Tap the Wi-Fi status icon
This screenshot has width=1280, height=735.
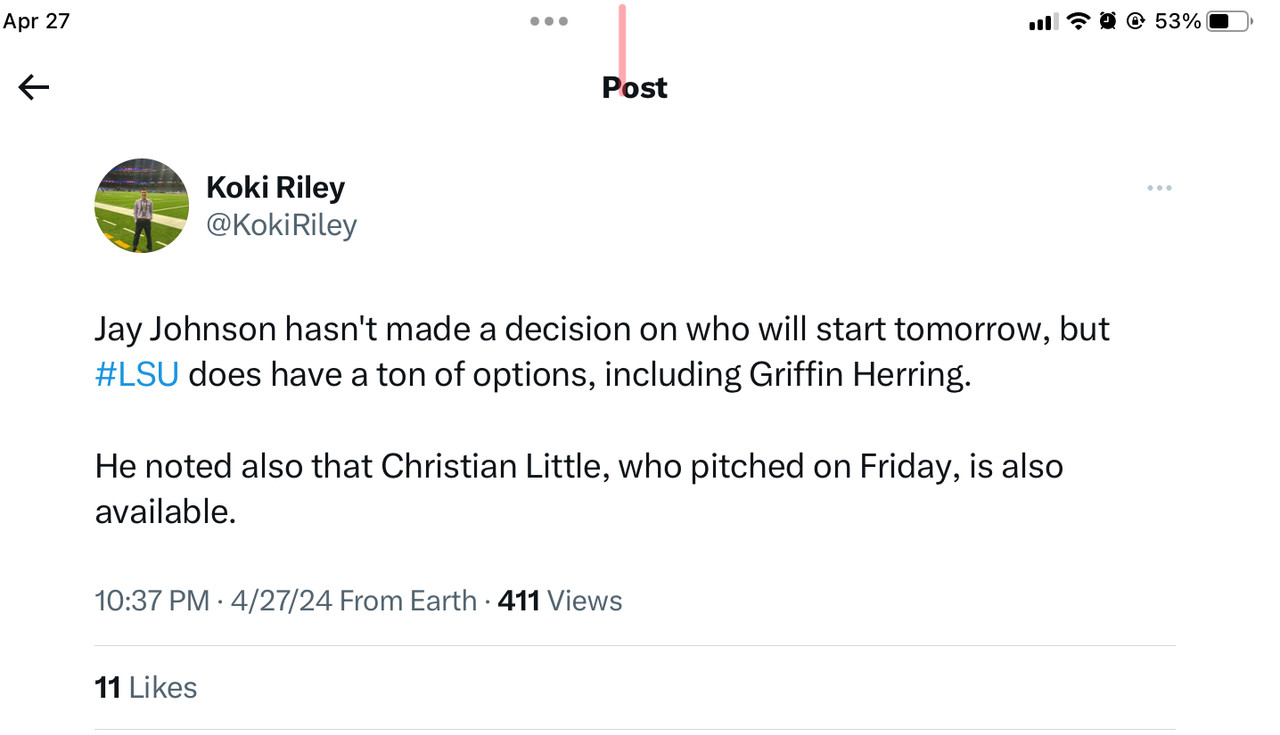pos(1077,21)
